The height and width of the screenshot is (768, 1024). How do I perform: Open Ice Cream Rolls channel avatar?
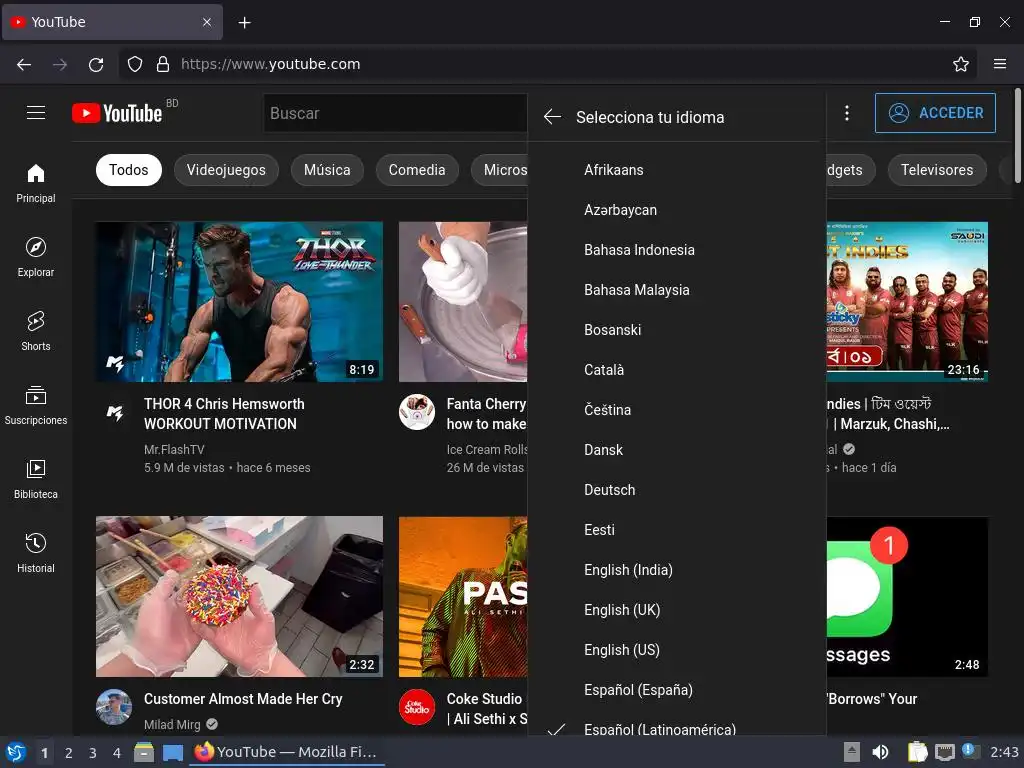pyautogui.click(x=417, y=412)
